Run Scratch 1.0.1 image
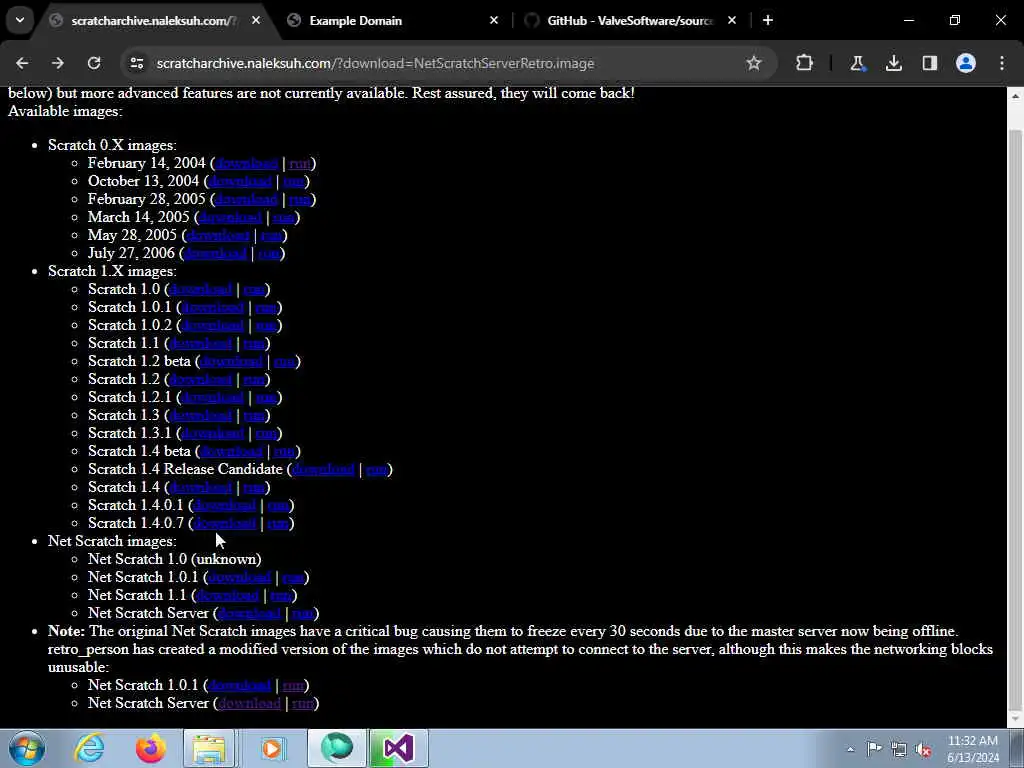This screenshot has height=768, width=1024. click(x=266, y=307)
